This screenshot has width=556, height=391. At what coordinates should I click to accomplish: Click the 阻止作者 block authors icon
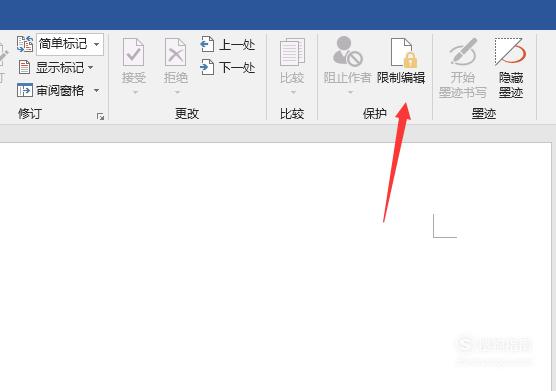coord(348,52)
